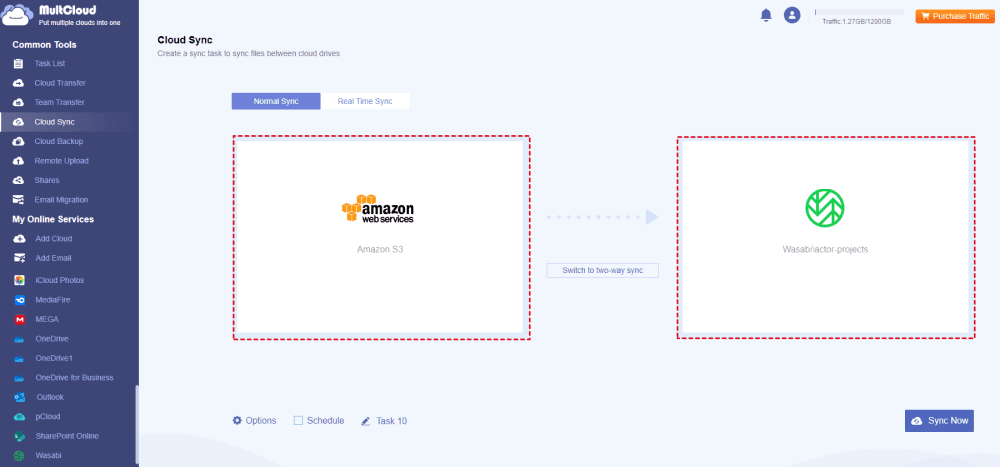Click the Shares sidebar icon
The width and height of the screenshot is (1000, 467).
(x=19, y=180)
